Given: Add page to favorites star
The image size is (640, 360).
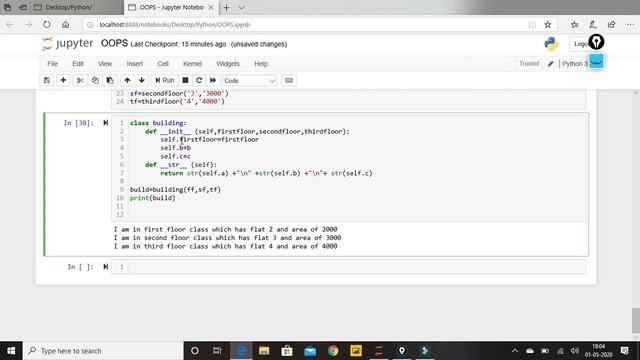Looking at the screenshot, I should (548, 24).
